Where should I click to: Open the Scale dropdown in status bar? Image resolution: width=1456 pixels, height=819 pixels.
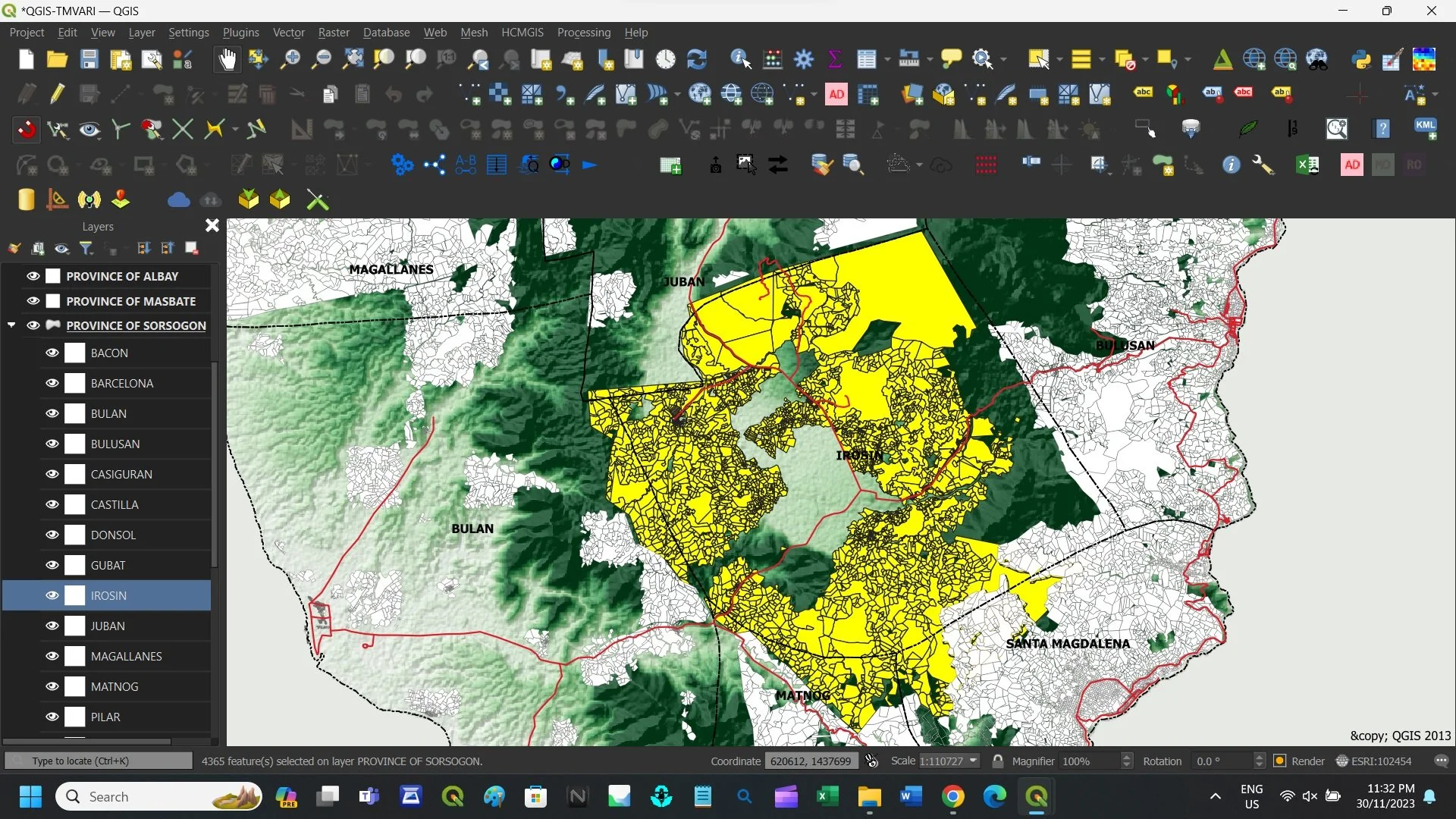click(973, 761)
